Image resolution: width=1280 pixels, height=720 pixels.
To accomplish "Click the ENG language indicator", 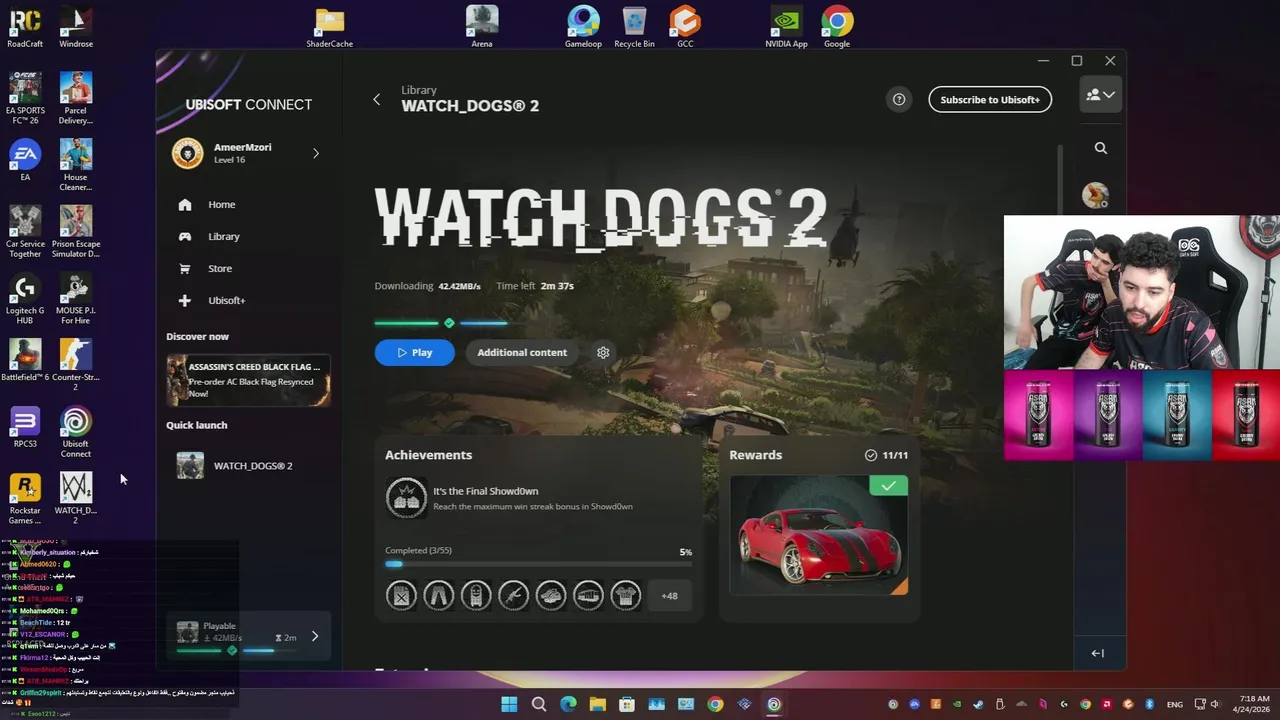I will [1175, 704].
